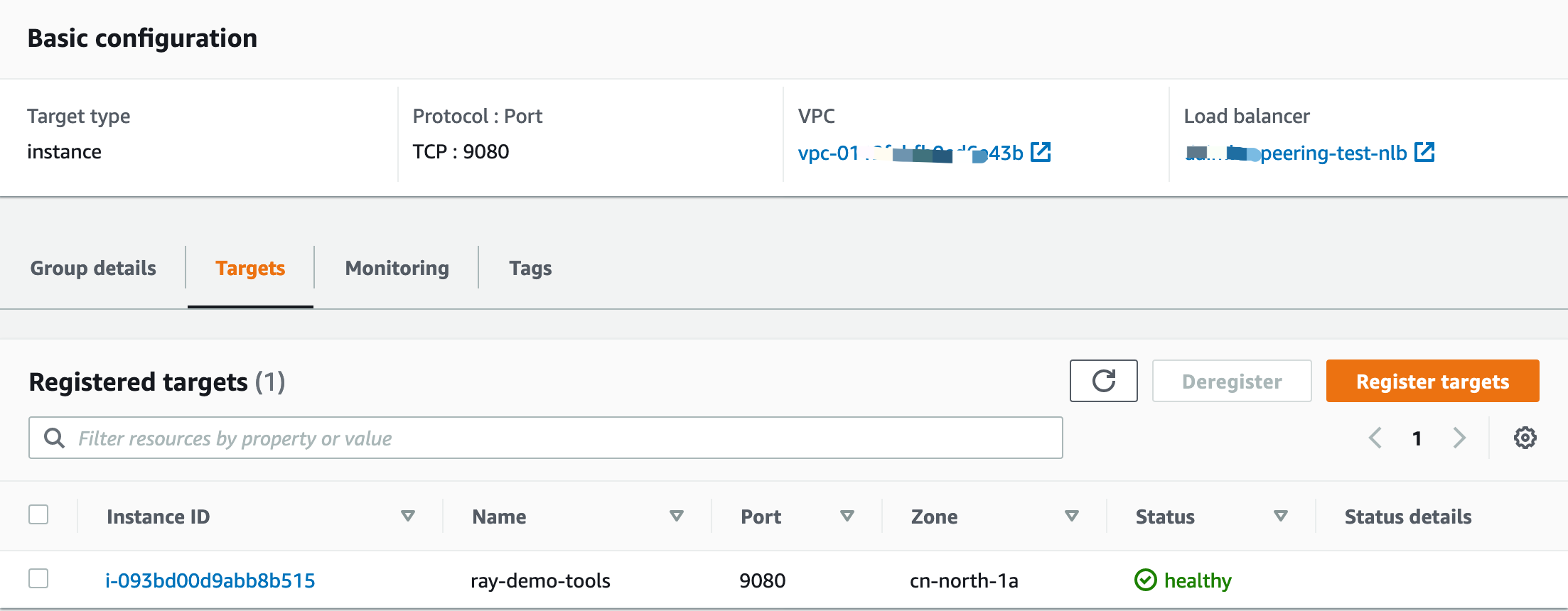
Task: Click the Registered targets (1) heading
Action: click(157, 382)
